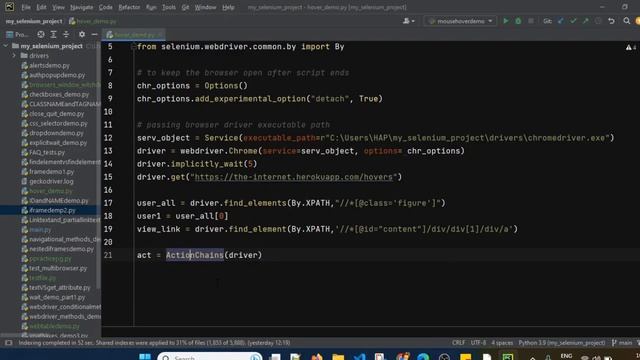Click the Stop run icon
Viewport: 640px width, 360px height.
pyautogui.click(x=531, y=21)
